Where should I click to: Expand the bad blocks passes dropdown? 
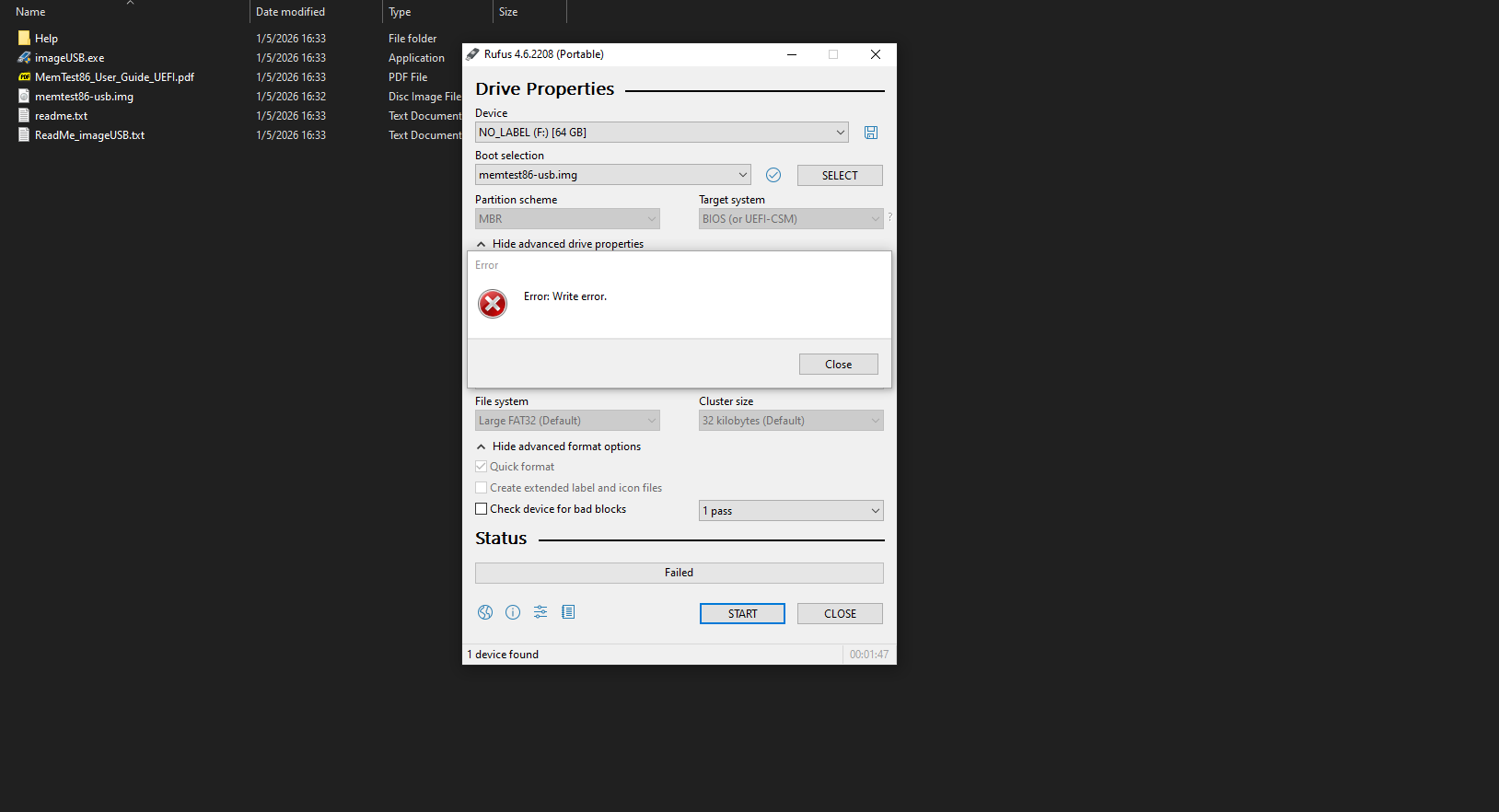[x=791, y=511]
